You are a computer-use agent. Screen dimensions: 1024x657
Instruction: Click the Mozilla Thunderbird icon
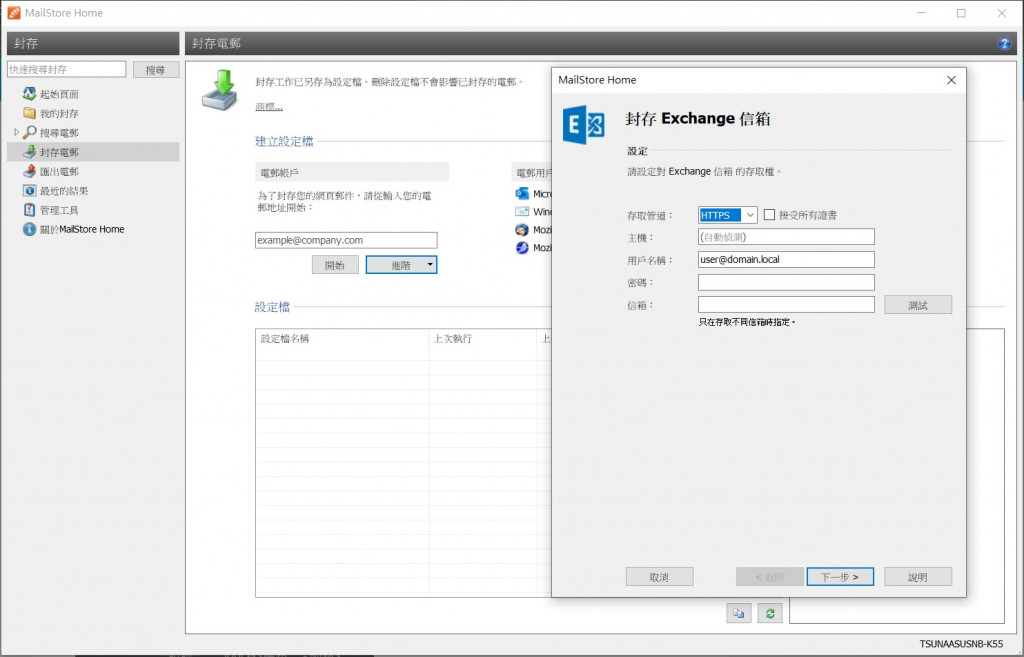[x=522, y=230]
